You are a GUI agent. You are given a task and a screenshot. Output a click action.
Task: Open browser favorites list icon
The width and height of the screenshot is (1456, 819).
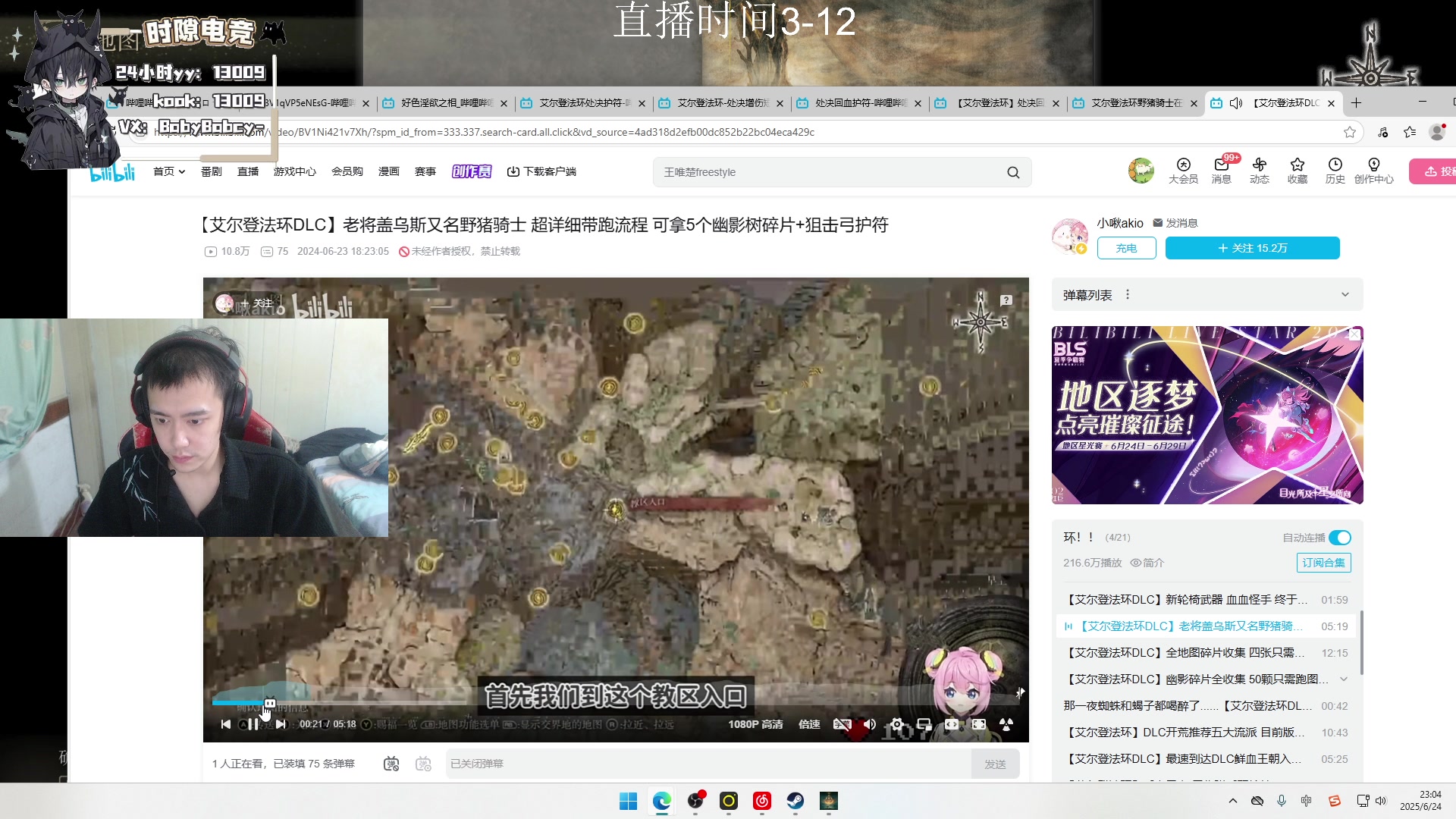point(1410,132)
